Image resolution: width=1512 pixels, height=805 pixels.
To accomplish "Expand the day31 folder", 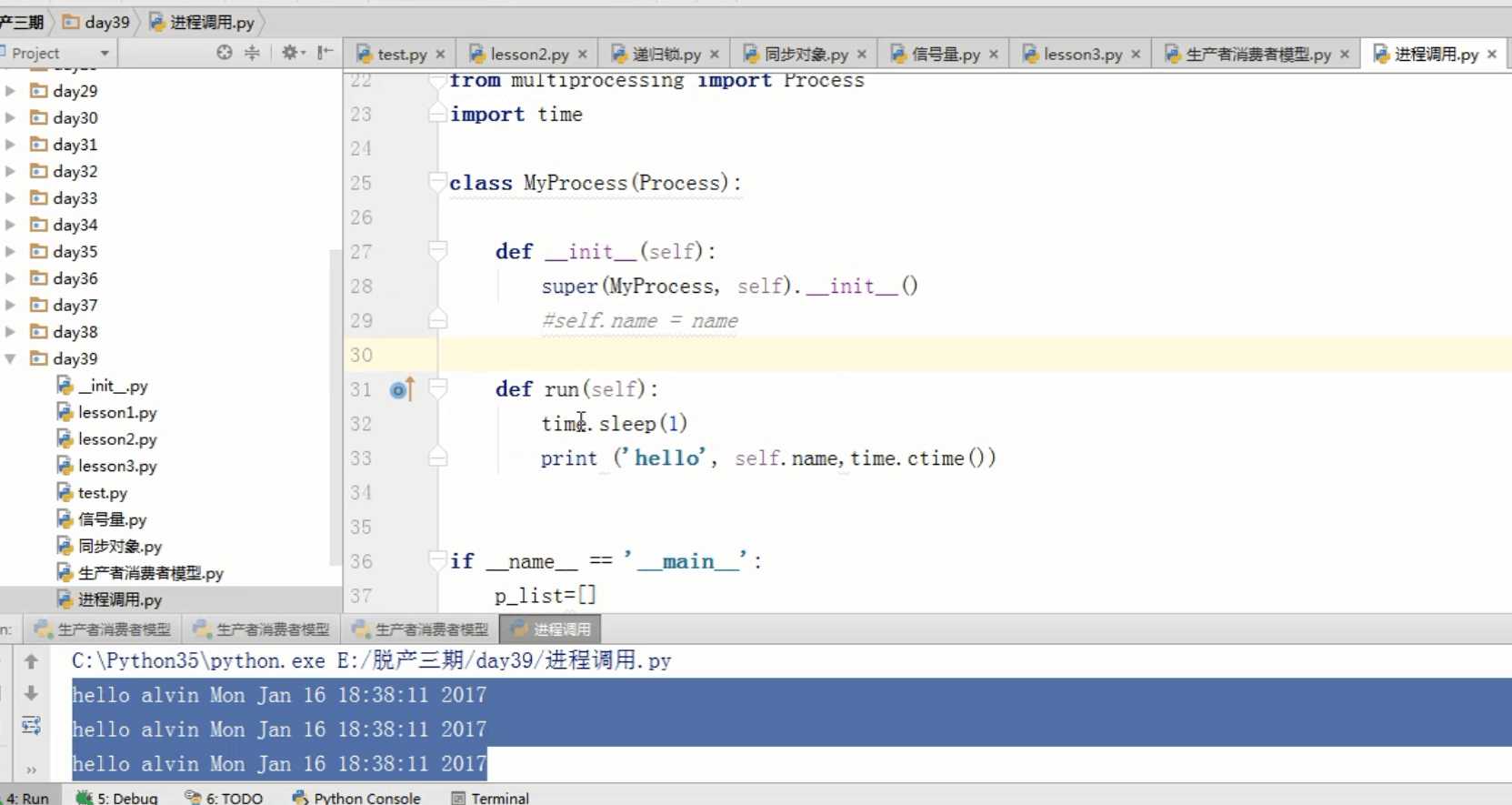I will click(11, 145).
